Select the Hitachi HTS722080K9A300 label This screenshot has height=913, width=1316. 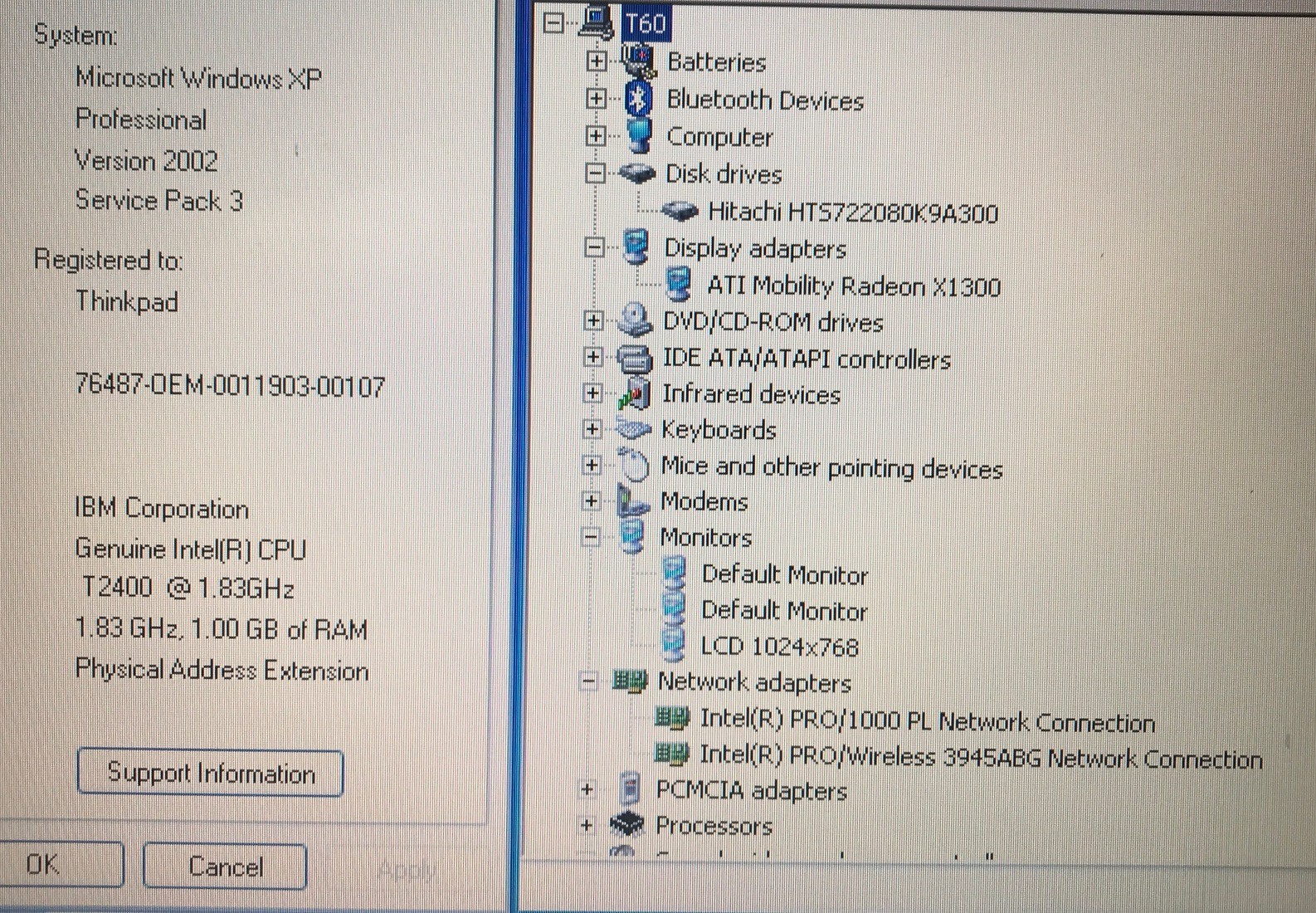pos(853,212)
